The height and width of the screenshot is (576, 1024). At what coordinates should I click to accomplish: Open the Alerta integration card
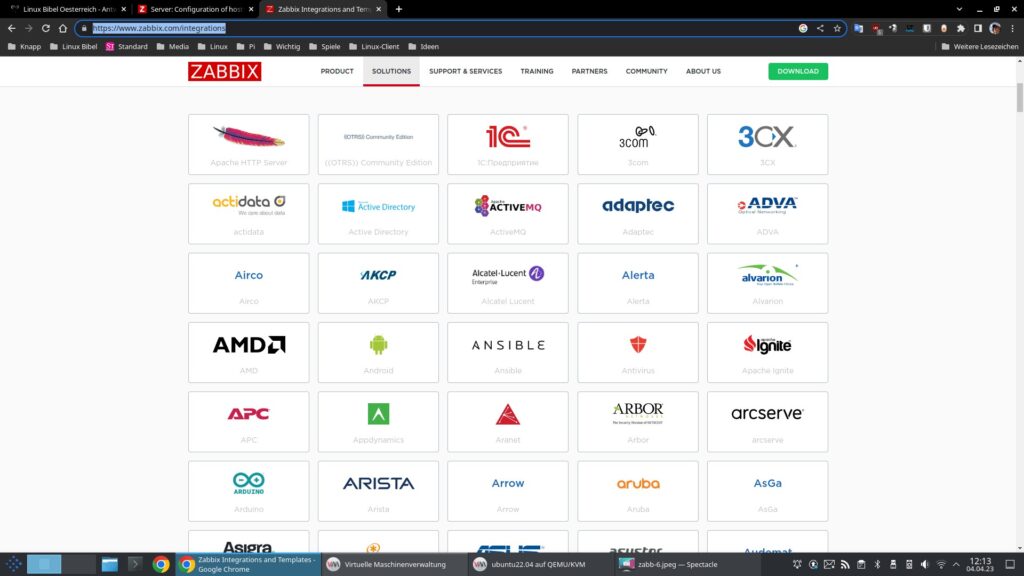pos(637,283)
